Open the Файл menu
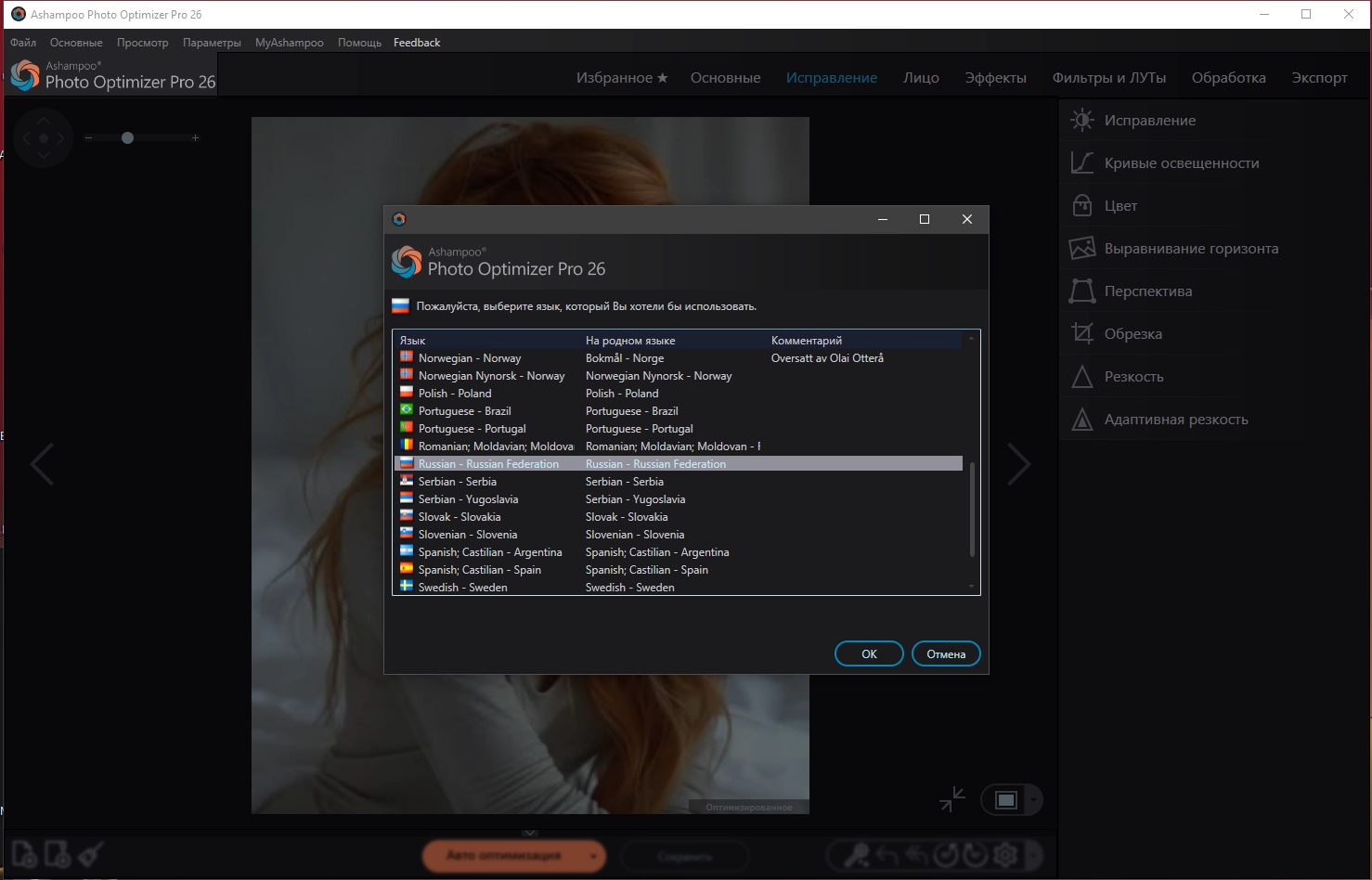 point(23,43)
